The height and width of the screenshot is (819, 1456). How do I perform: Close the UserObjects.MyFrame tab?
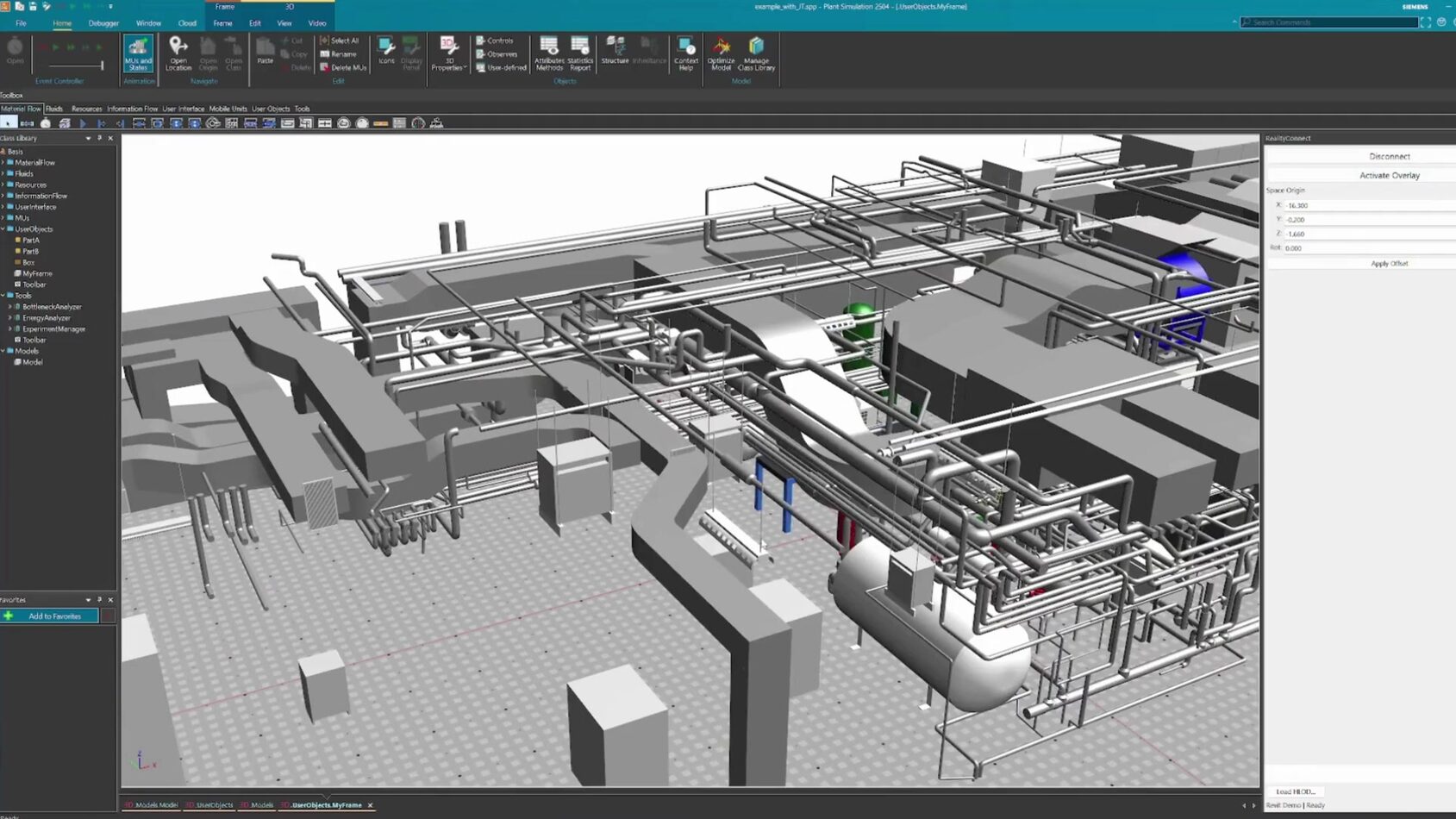[x=370, y=805]
